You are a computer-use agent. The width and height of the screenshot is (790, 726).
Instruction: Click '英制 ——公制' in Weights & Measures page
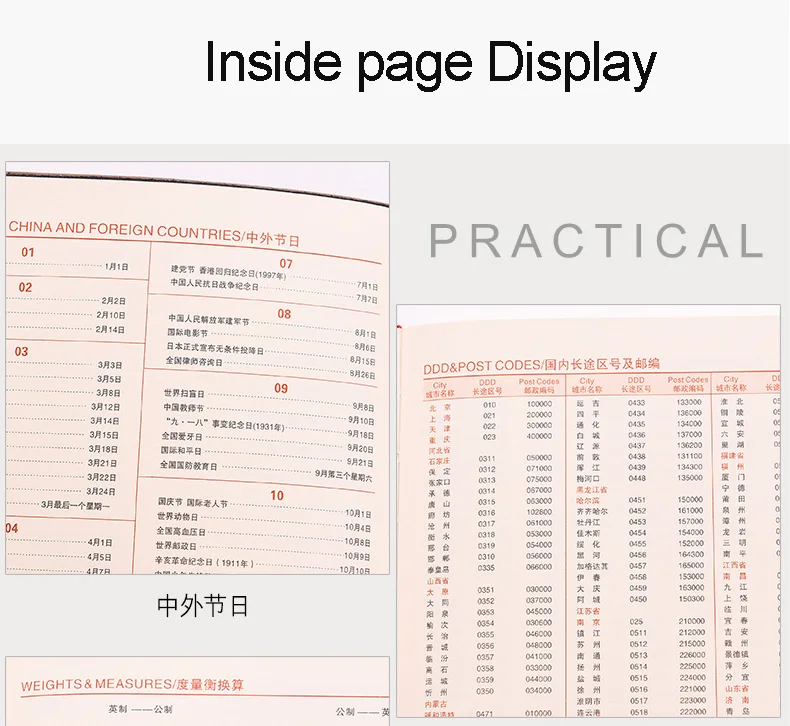[140, 709]
